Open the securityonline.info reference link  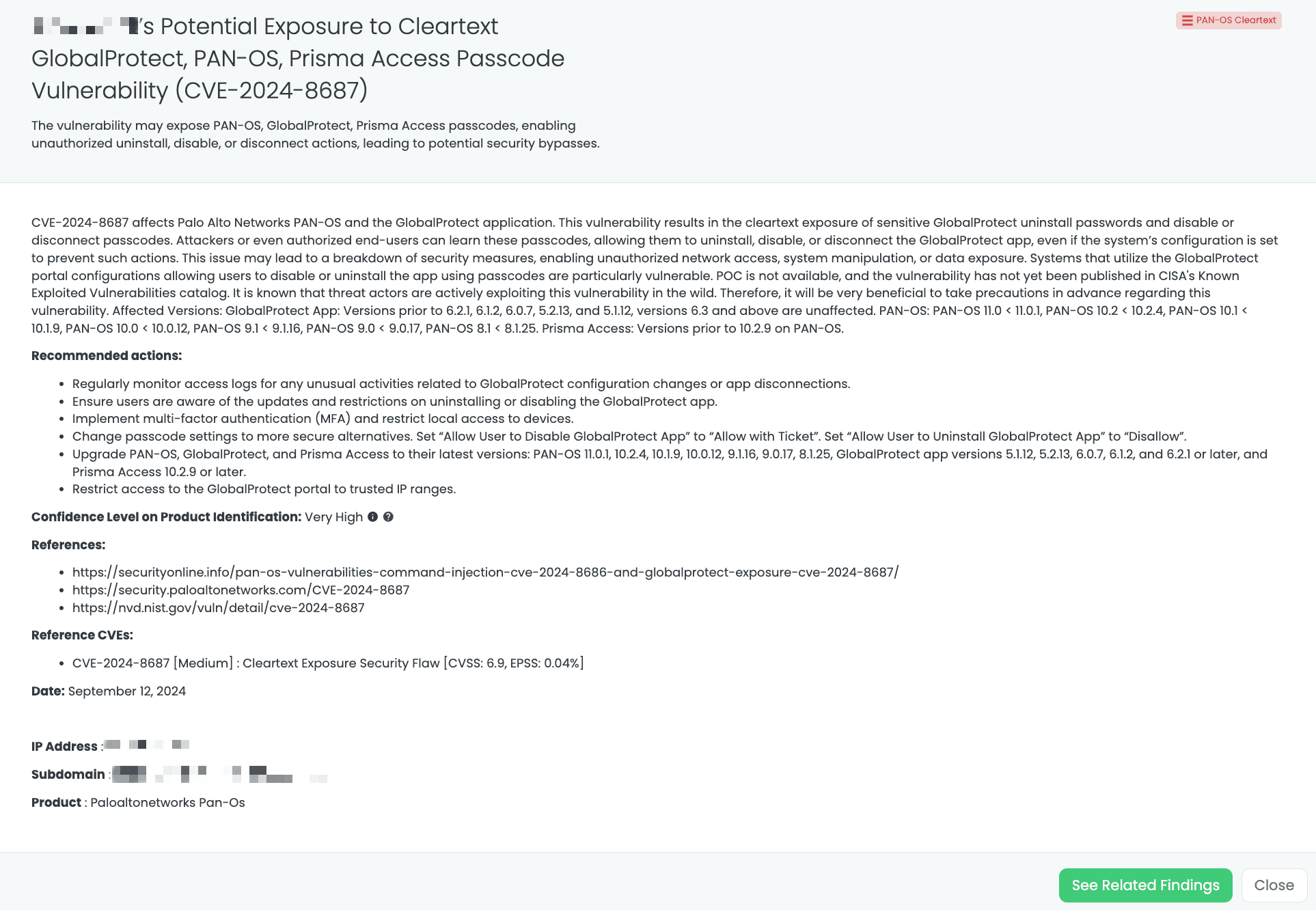(x=485, y=573)
